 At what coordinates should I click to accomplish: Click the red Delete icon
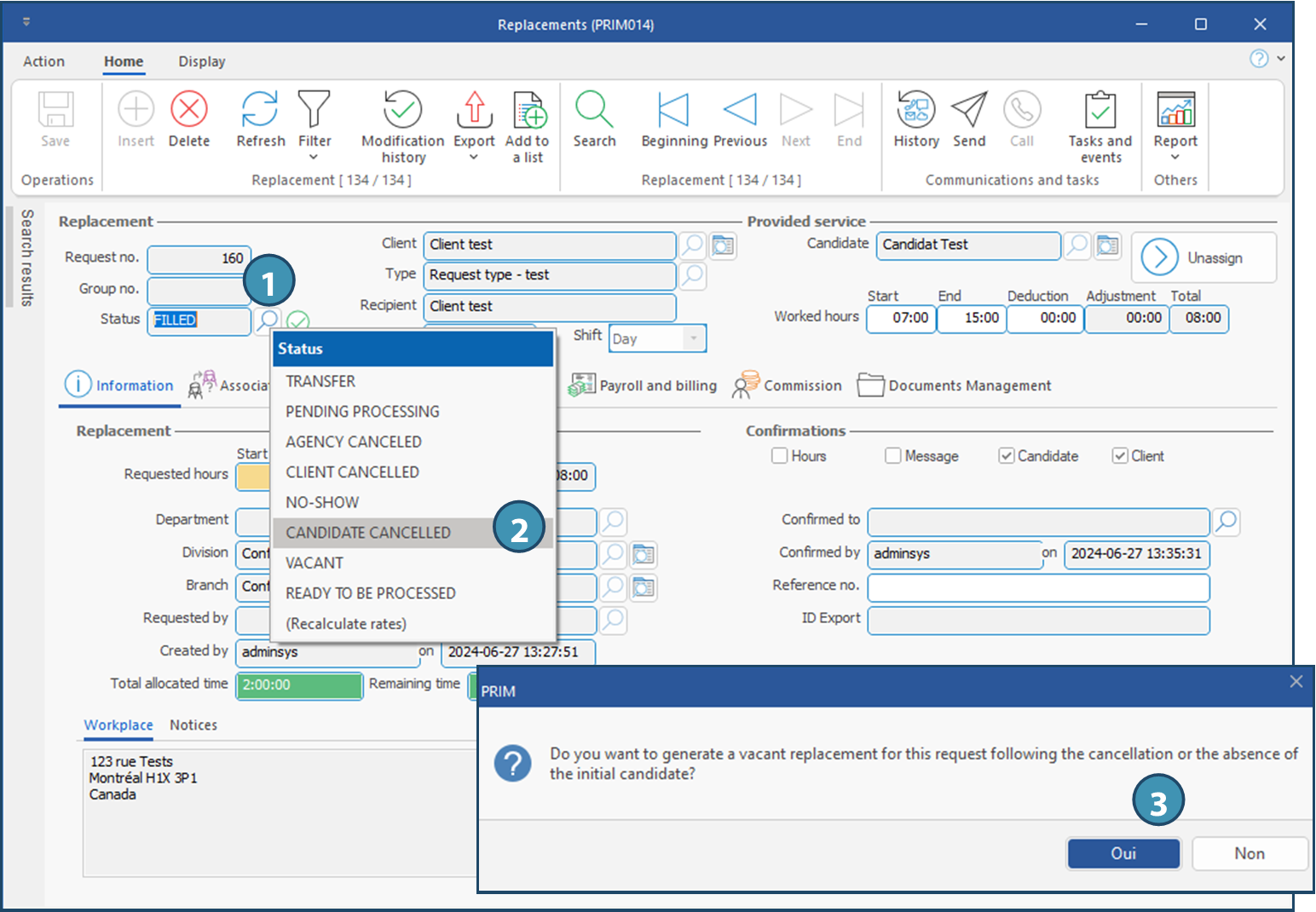[189, 110]
